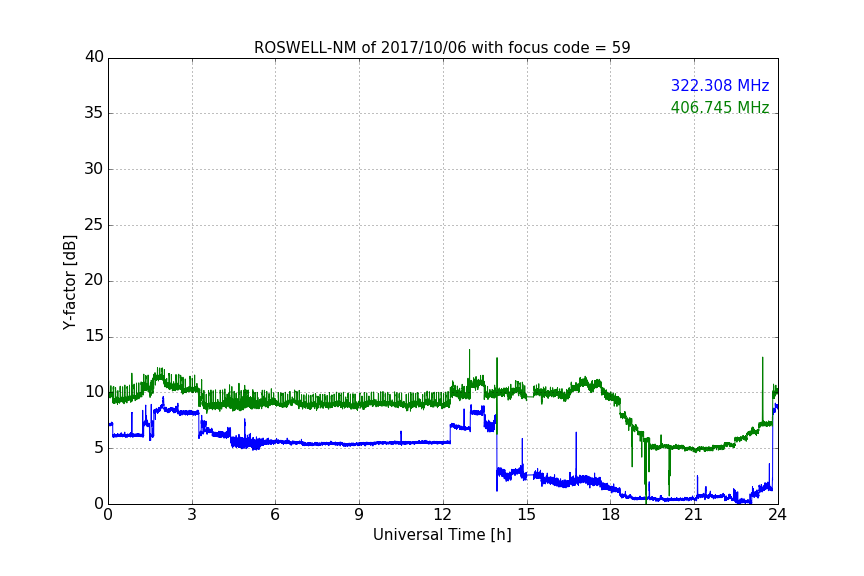Click the 'Universal Time [h]' axis label
864x576 pixels.
pyautogui.click(x=442, y=535)
